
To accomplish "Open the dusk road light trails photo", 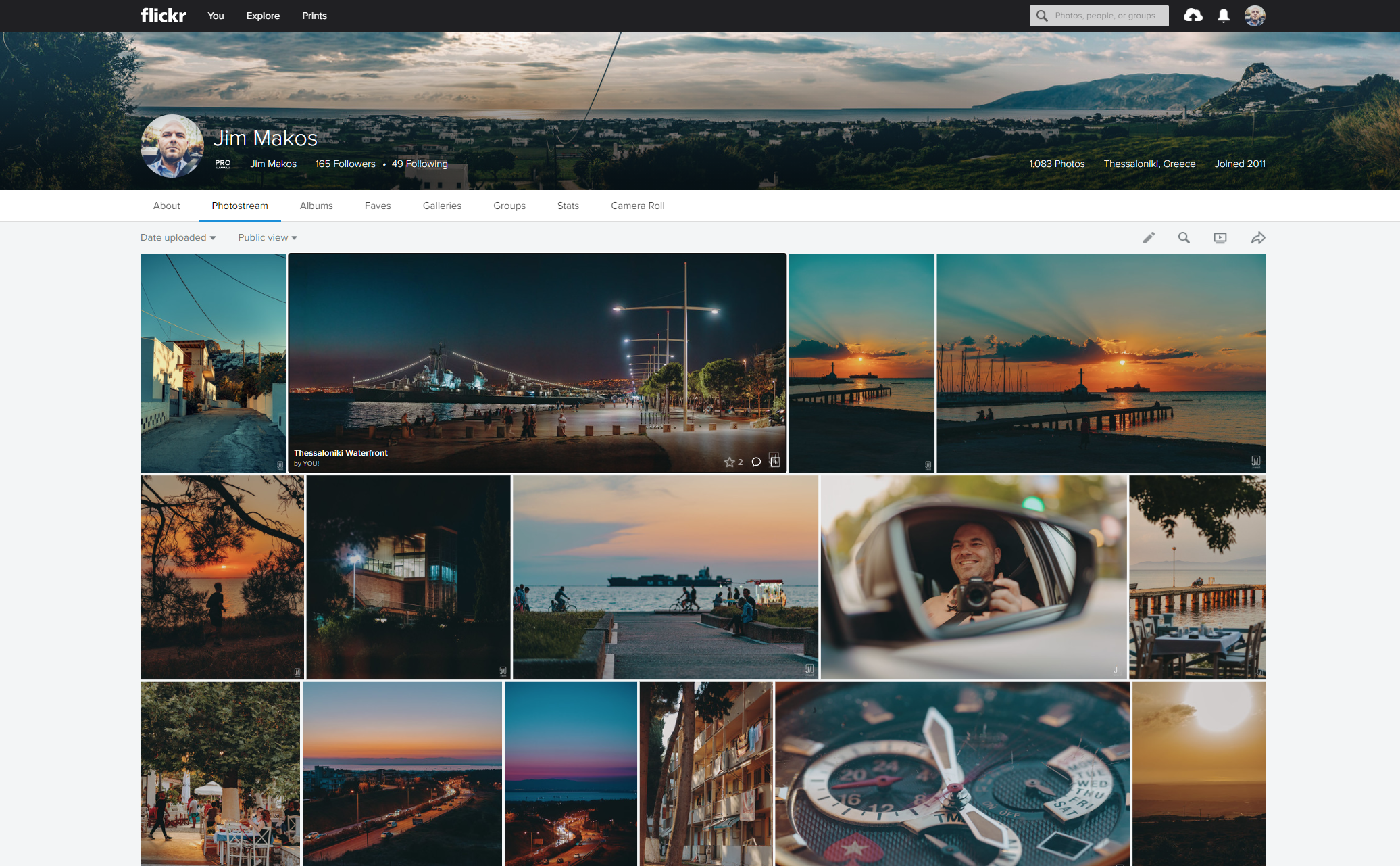I will click(402, 774).
